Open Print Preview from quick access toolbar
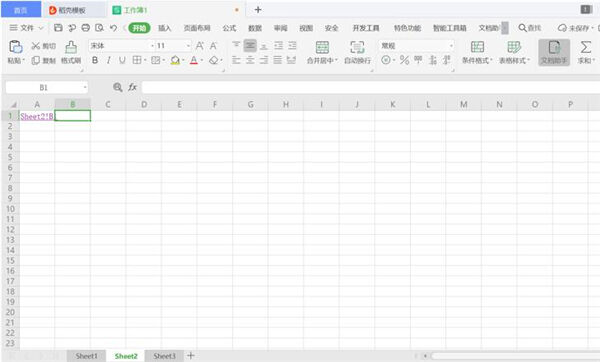 [x=99, y=28]
